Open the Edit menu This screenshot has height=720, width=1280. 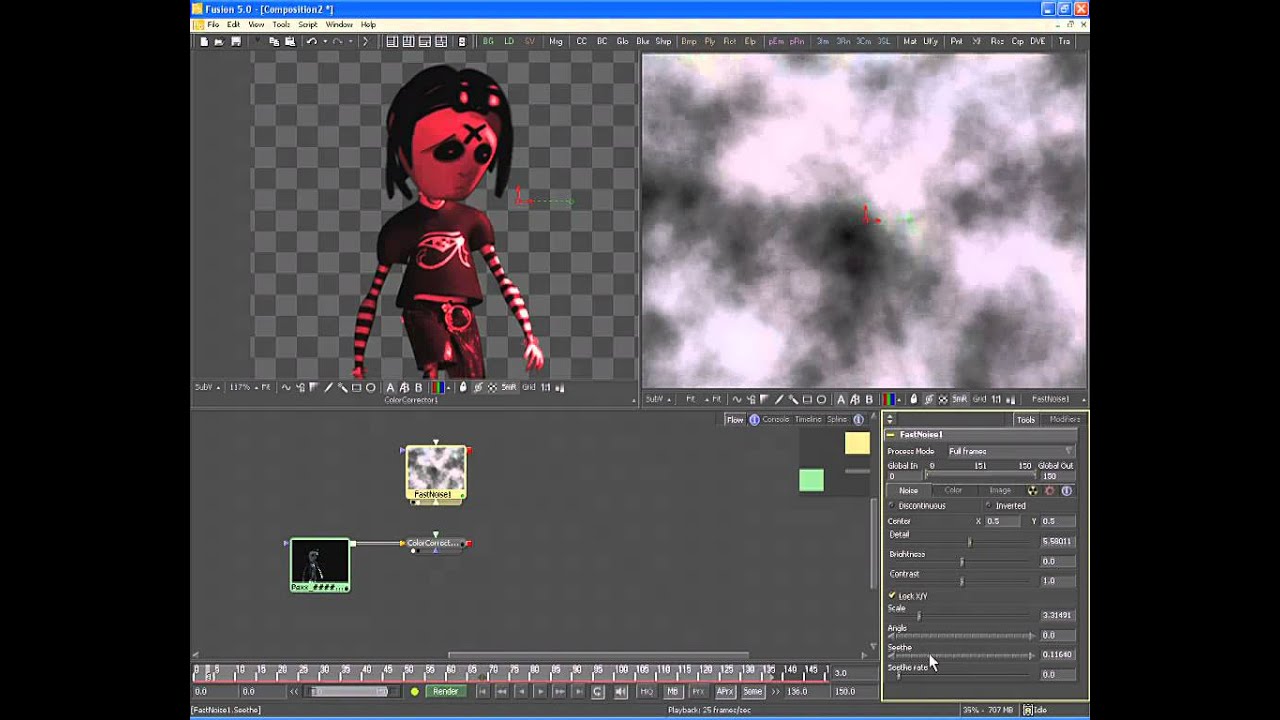pyautogui.click(x=233, y=24)
